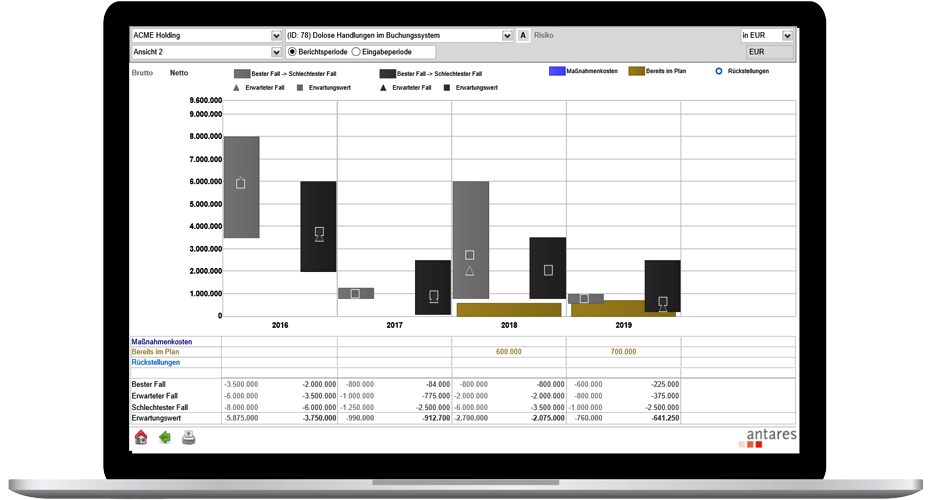Click the blue Maßnahmenkosten legend swatch

[557, 72]
